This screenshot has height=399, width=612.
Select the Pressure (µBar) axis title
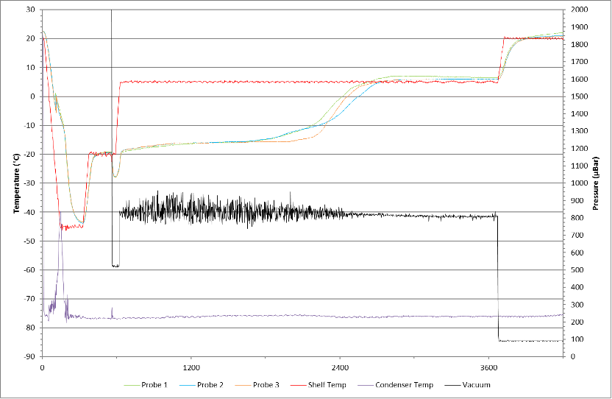point(595,183)
